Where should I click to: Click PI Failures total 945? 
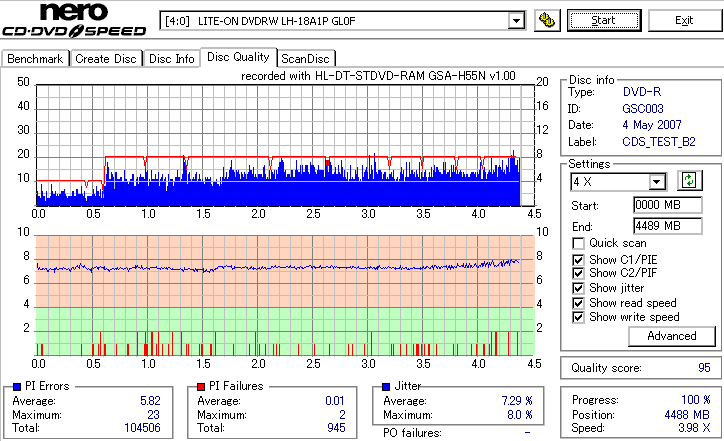[336, 428]
